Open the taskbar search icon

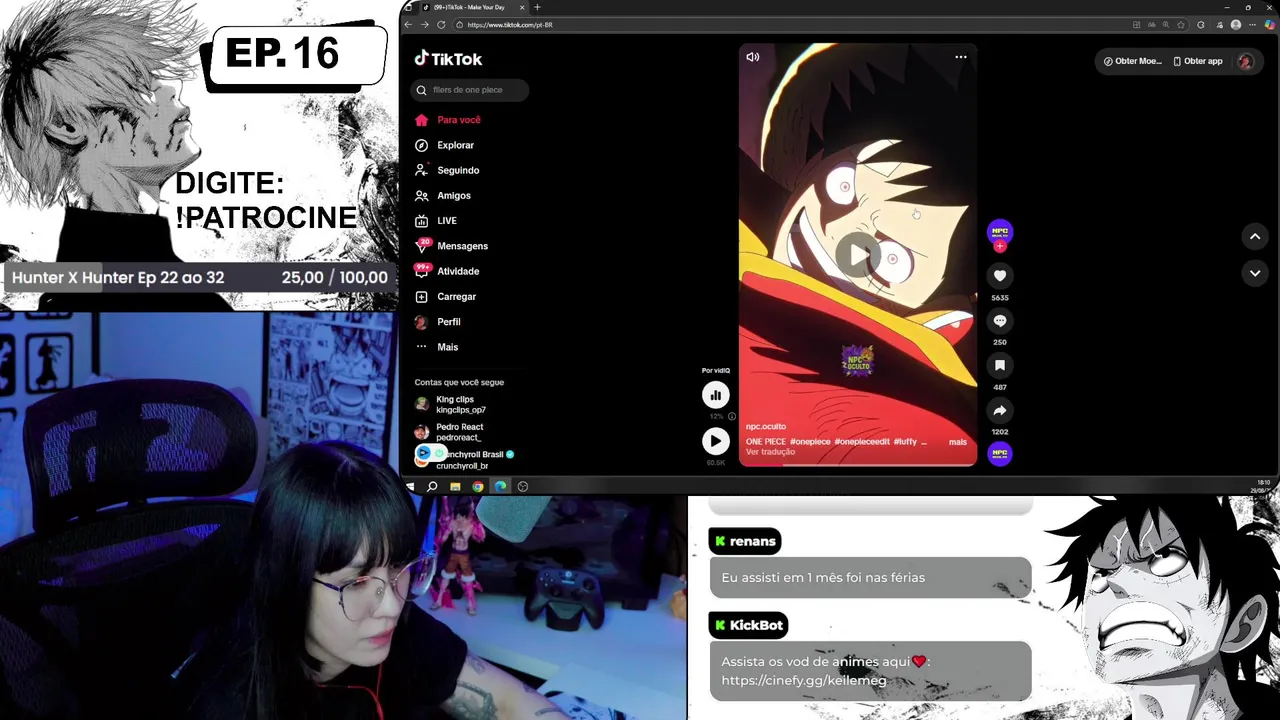pos(432,486)
